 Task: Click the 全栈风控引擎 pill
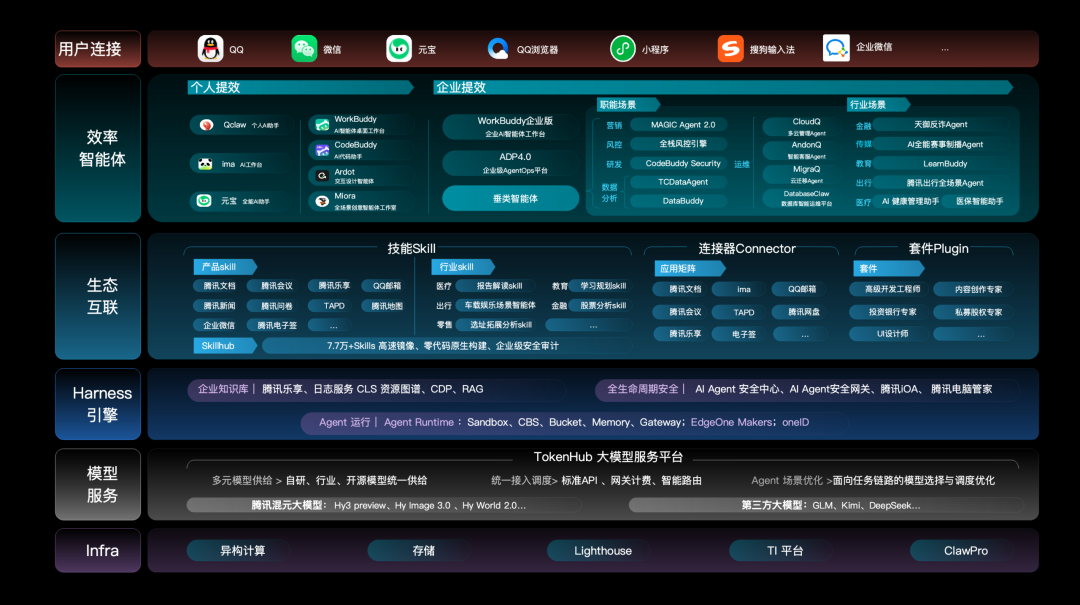[679, 144]
